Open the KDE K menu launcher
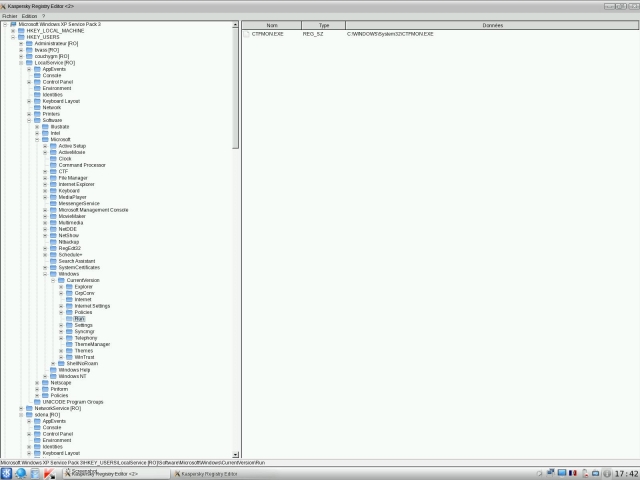The height and width of the screenshot is (480, 640). [6, 473]
